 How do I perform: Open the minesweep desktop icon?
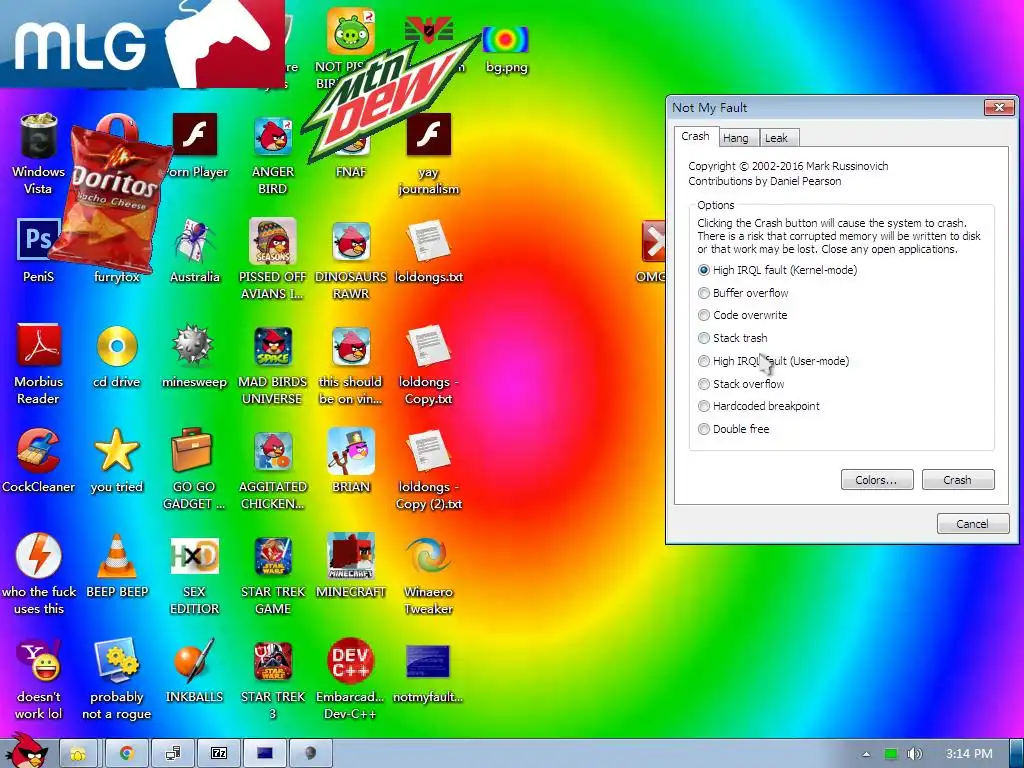pos(194,345)
